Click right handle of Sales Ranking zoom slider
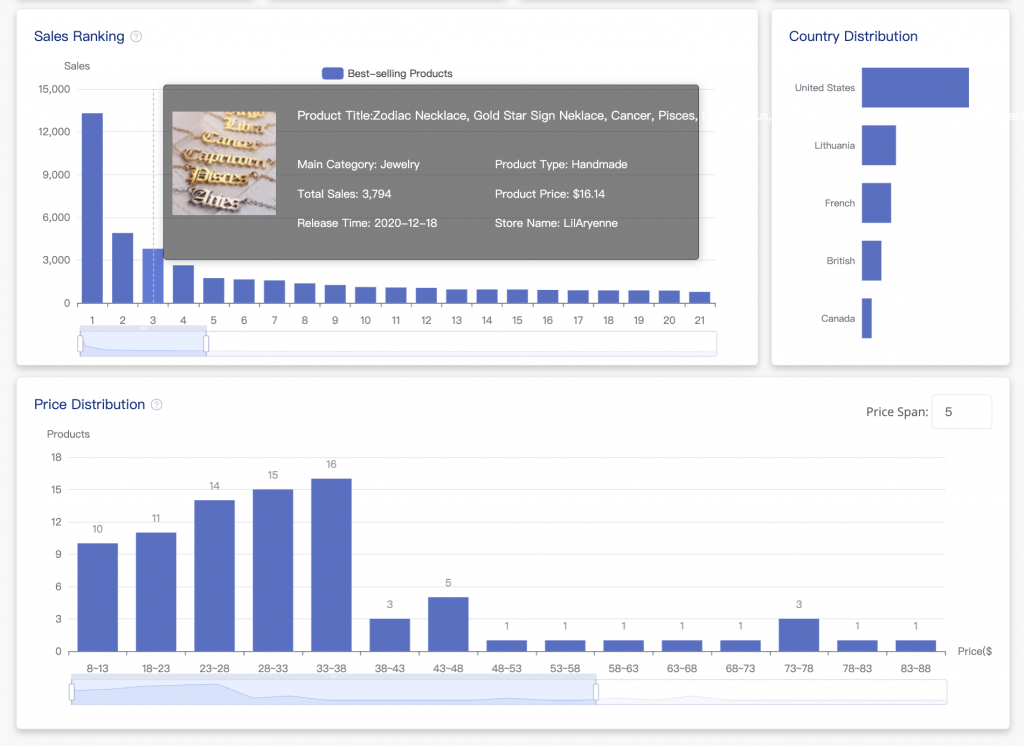Viewport: 1024px width, 746px height. point(206,344)
